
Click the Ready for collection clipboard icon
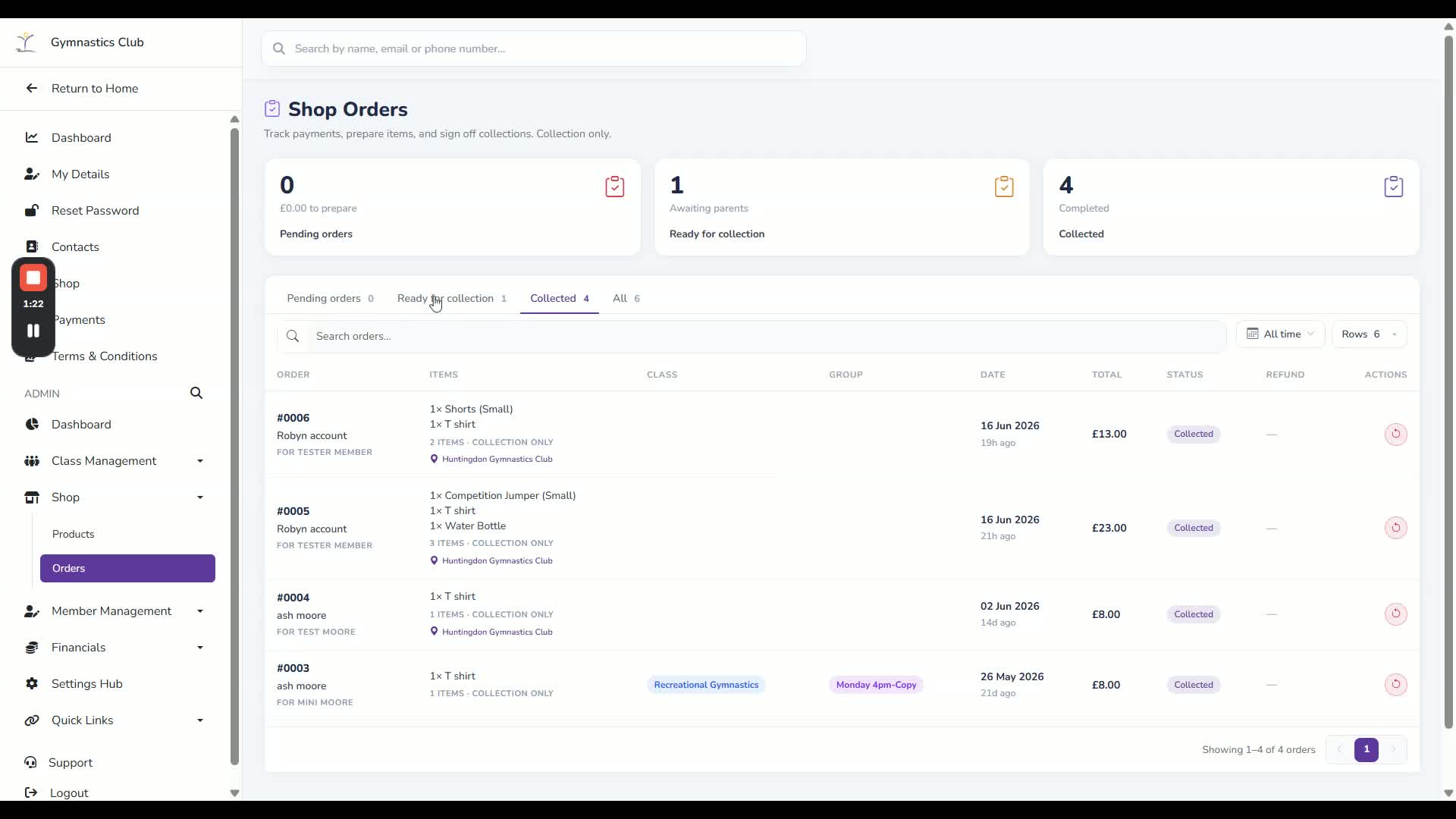click(1004, 187)
